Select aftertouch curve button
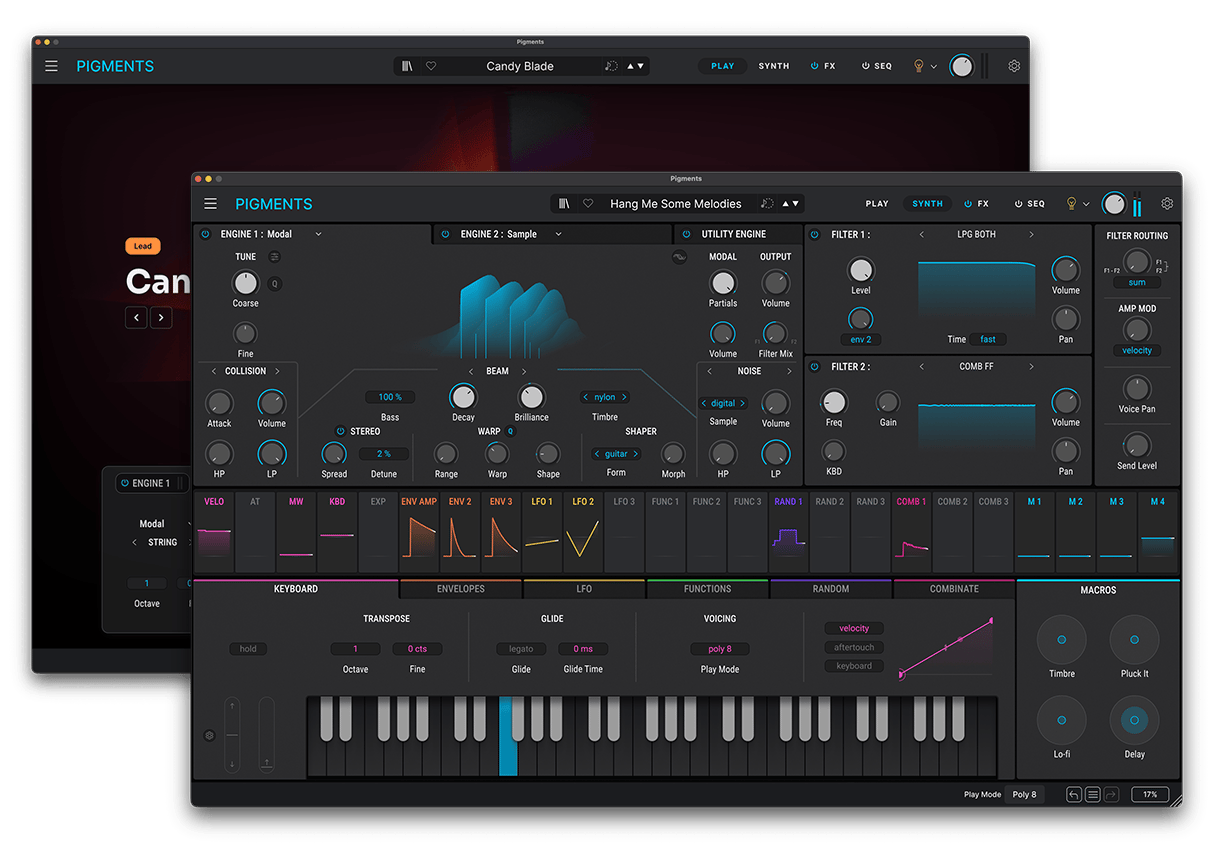This screenshot has width=1209, height=843. click(854, 647)
